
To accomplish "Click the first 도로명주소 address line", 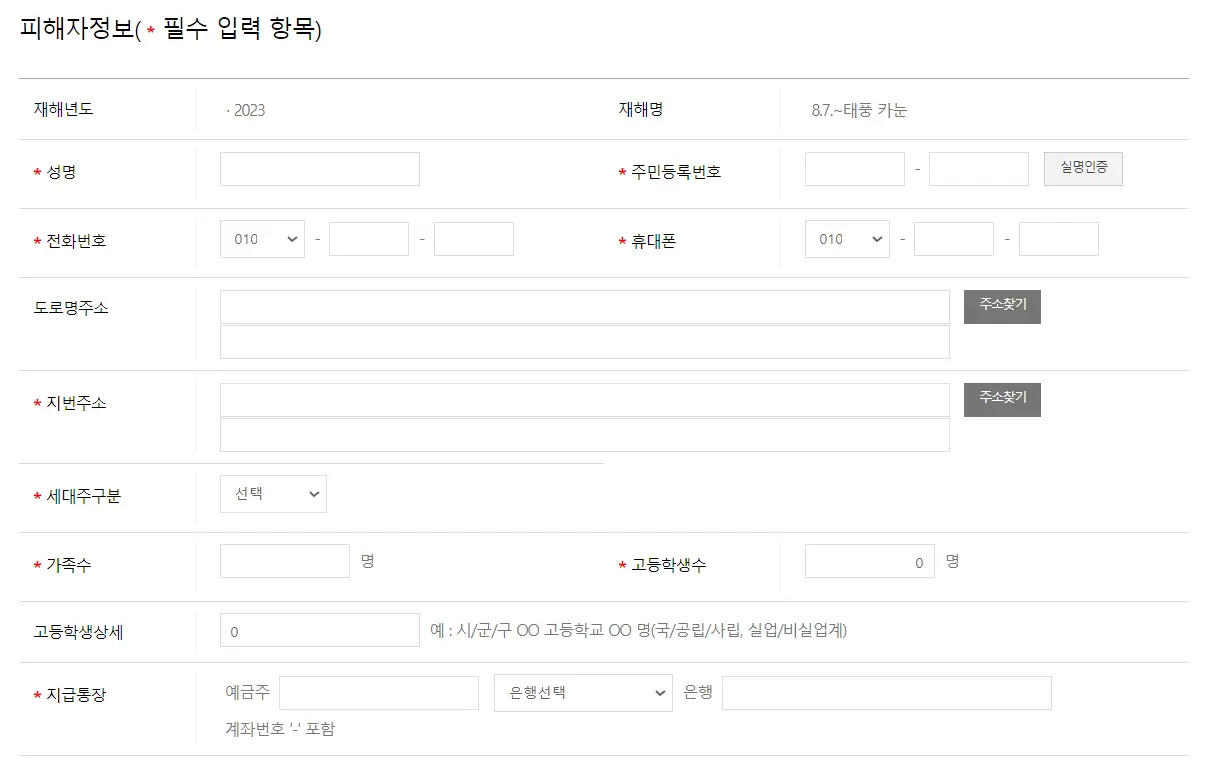I will click(x=584, y=306).
